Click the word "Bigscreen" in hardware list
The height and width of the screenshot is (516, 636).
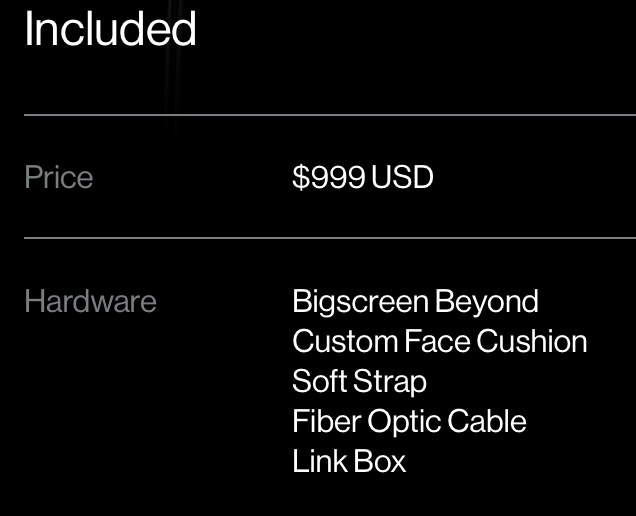click(x=361, y=302)
